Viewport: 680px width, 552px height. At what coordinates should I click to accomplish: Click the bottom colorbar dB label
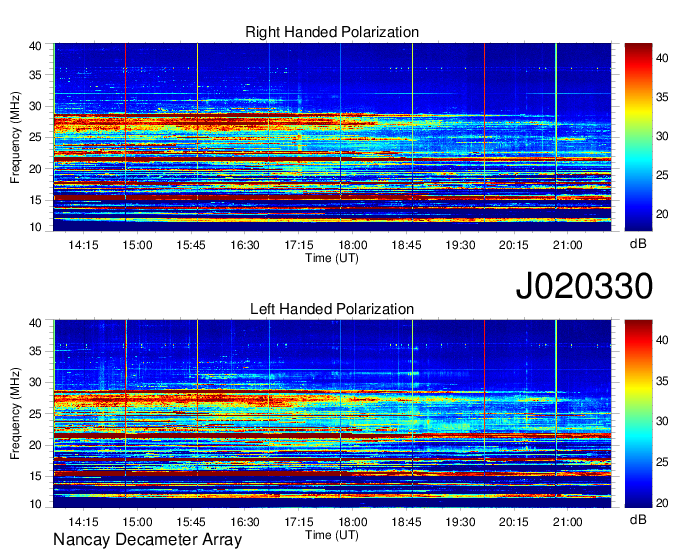638,519
